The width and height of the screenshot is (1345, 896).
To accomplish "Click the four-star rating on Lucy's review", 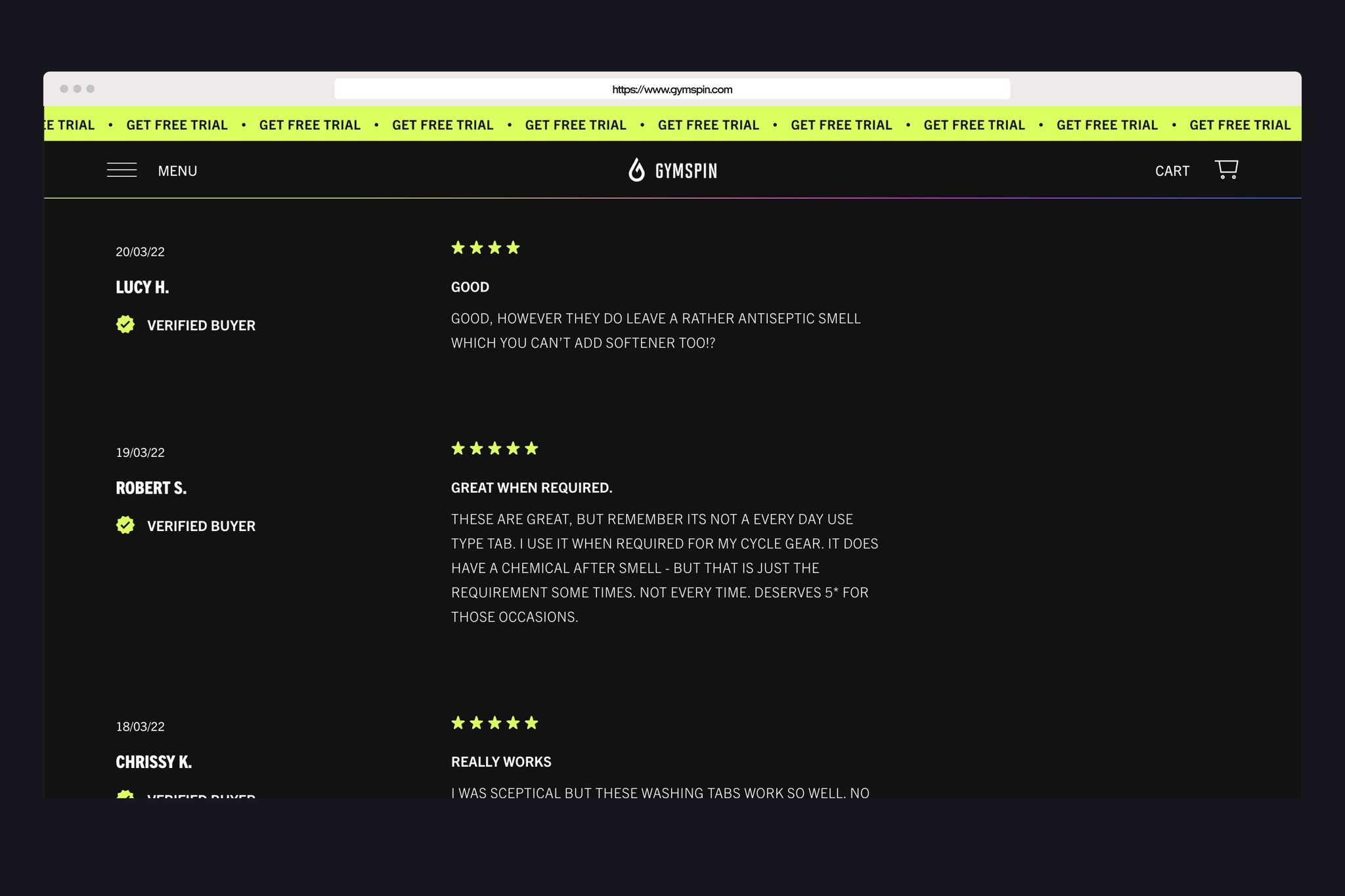I will (485, 248).
